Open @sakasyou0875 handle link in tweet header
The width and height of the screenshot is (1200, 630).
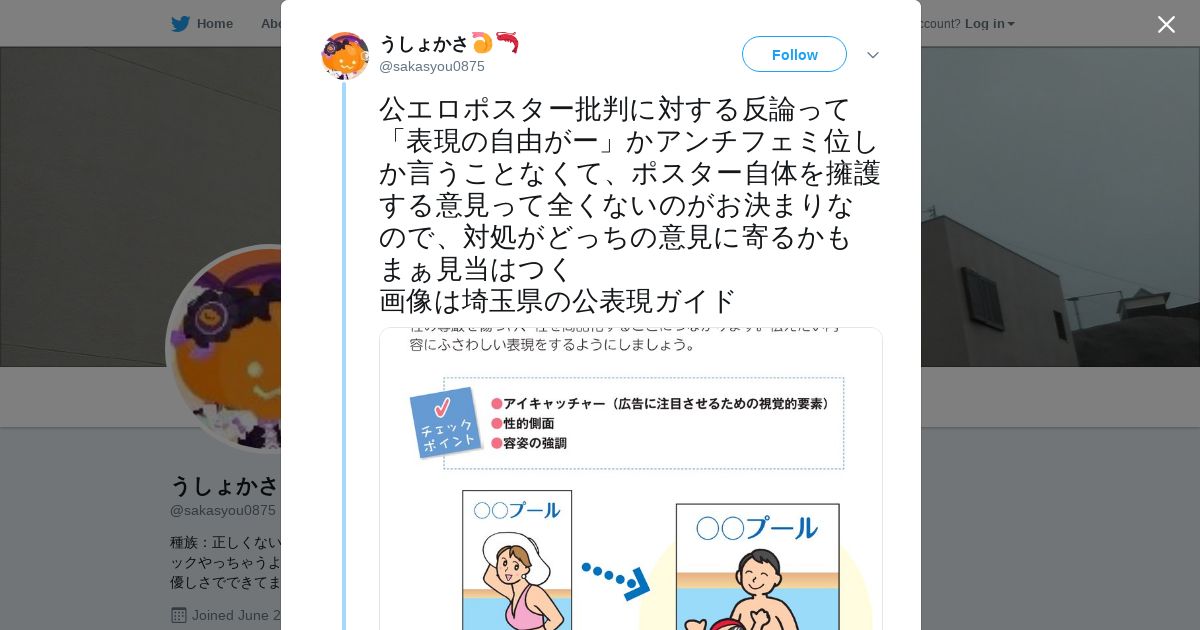tap(432, 66)
